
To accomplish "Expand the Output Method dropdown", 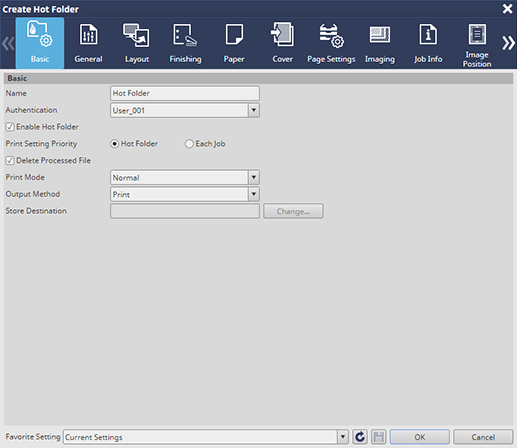I will [x=254, y=194].
